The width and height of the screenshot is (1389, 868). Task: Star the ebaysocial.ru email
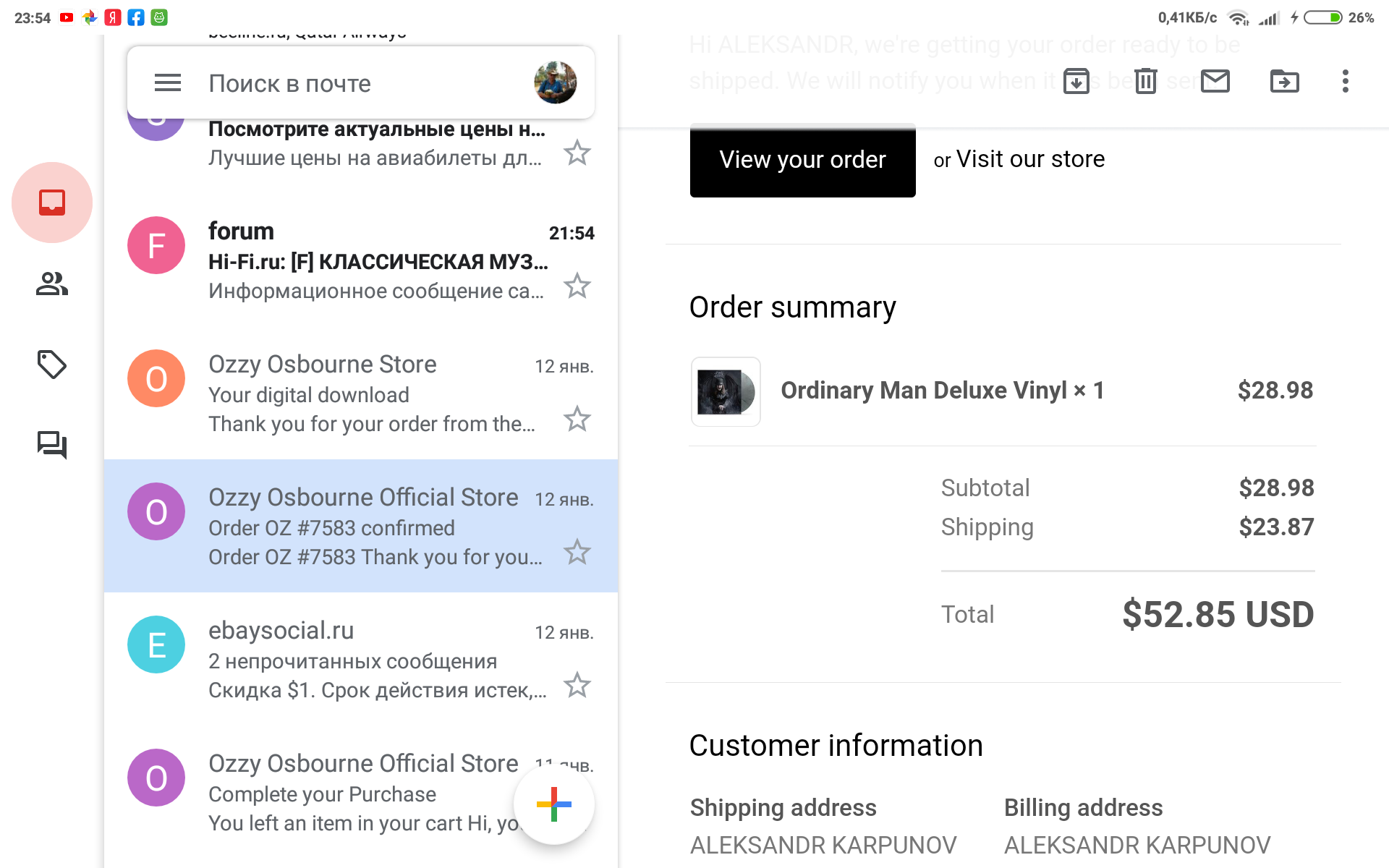coord(577,686)
